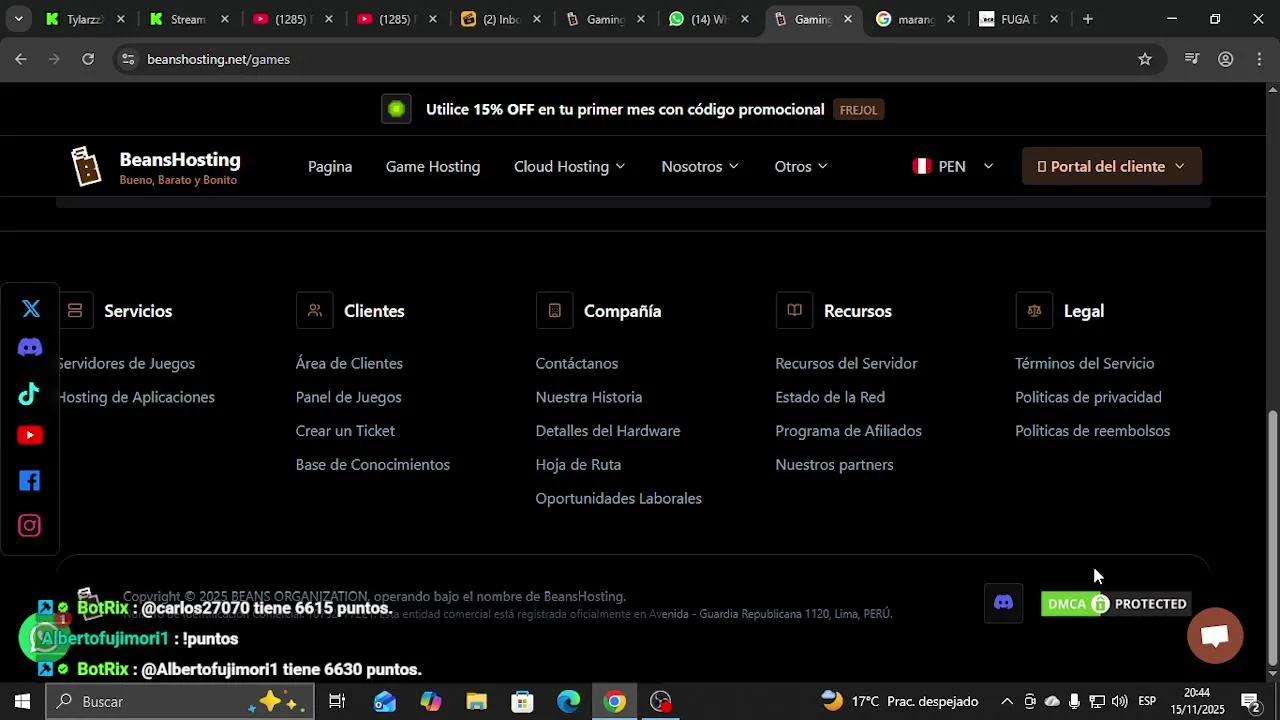
Task: Open Microsoft Edge from taskbar
Action: coord(568,701)
